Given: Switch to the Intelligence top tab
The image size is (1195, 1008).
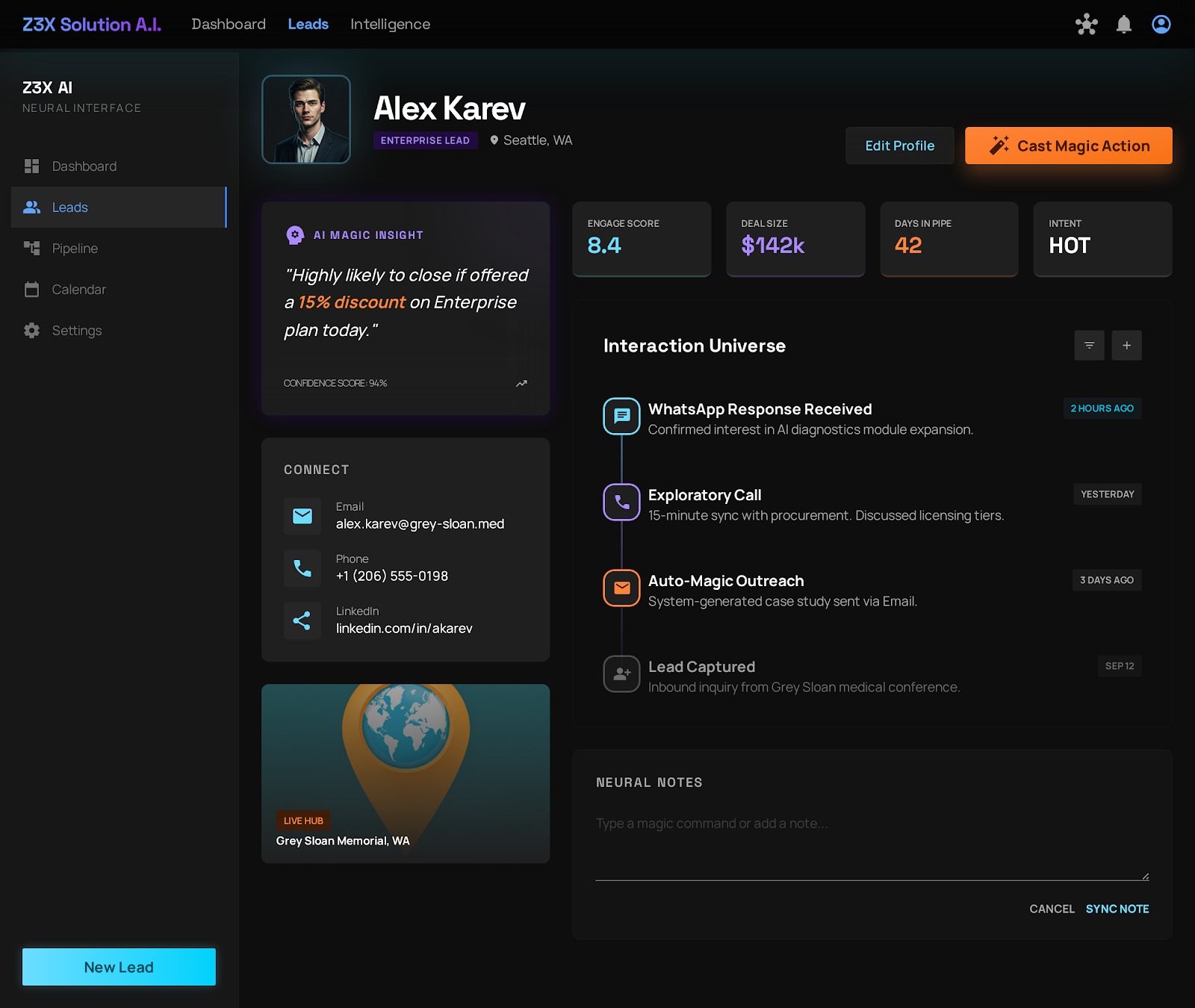Looking at the screenshot, I should point(390,25).
